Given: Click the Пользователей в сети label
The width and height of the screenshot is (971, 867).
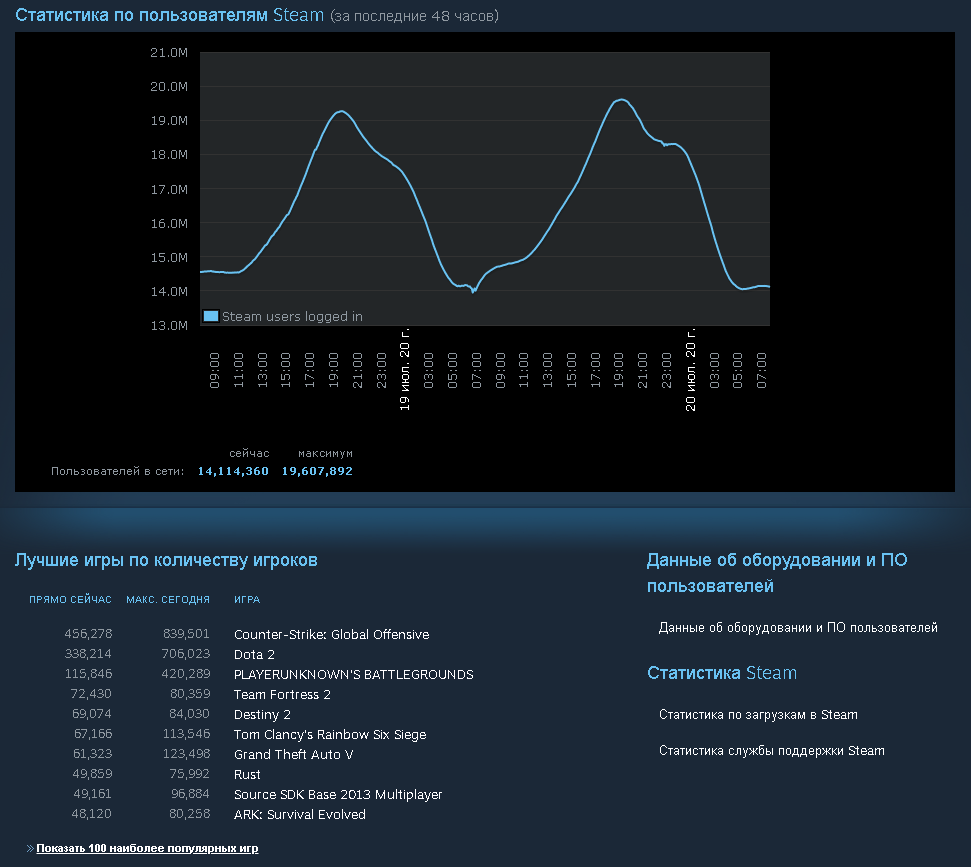Looking at the screenshot, I should (x=118, y=471).
